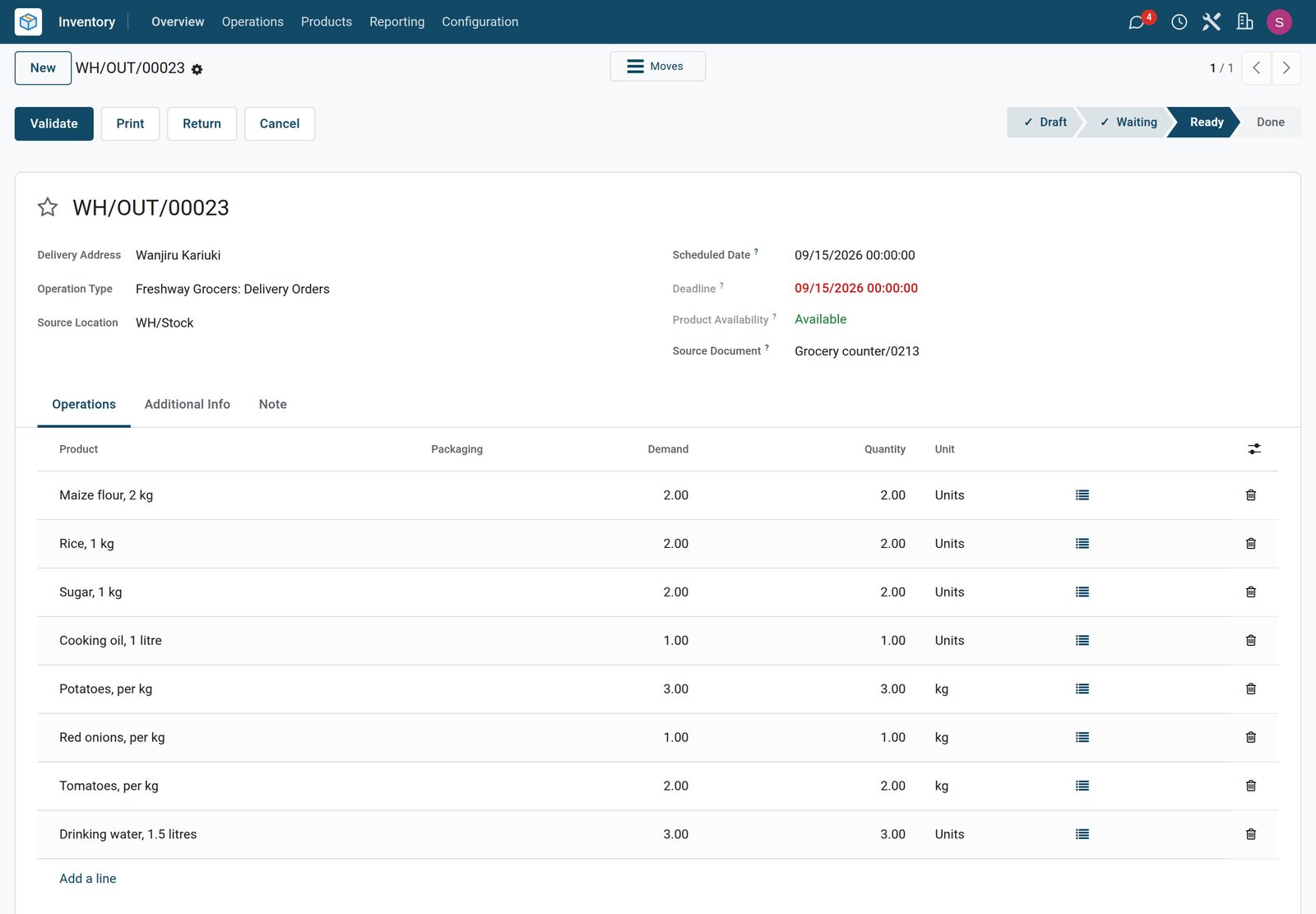Click the Validate button

click(x=54, y=123)
